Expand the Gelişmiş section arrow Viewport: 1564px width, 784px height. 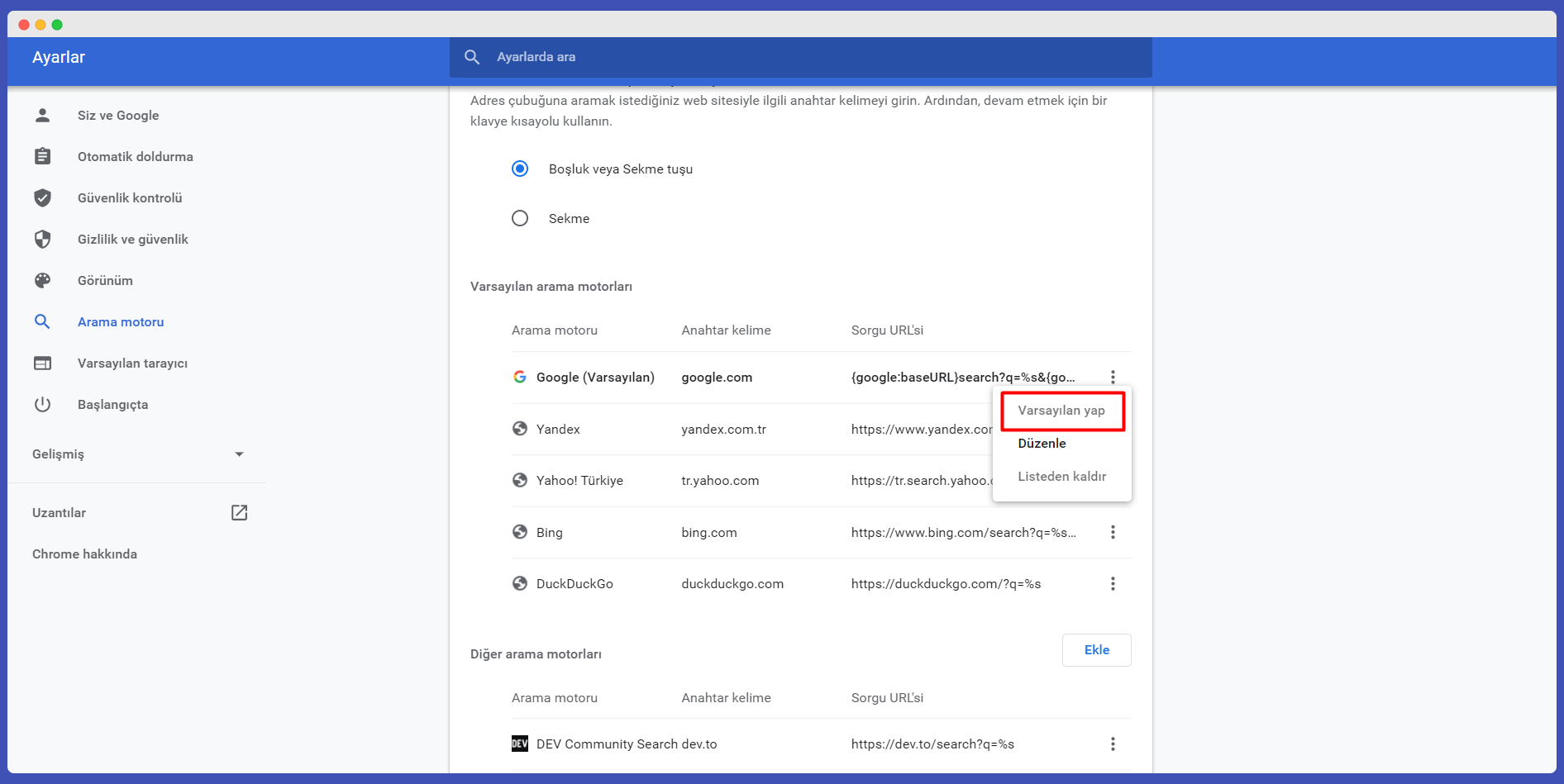point(239,454)
